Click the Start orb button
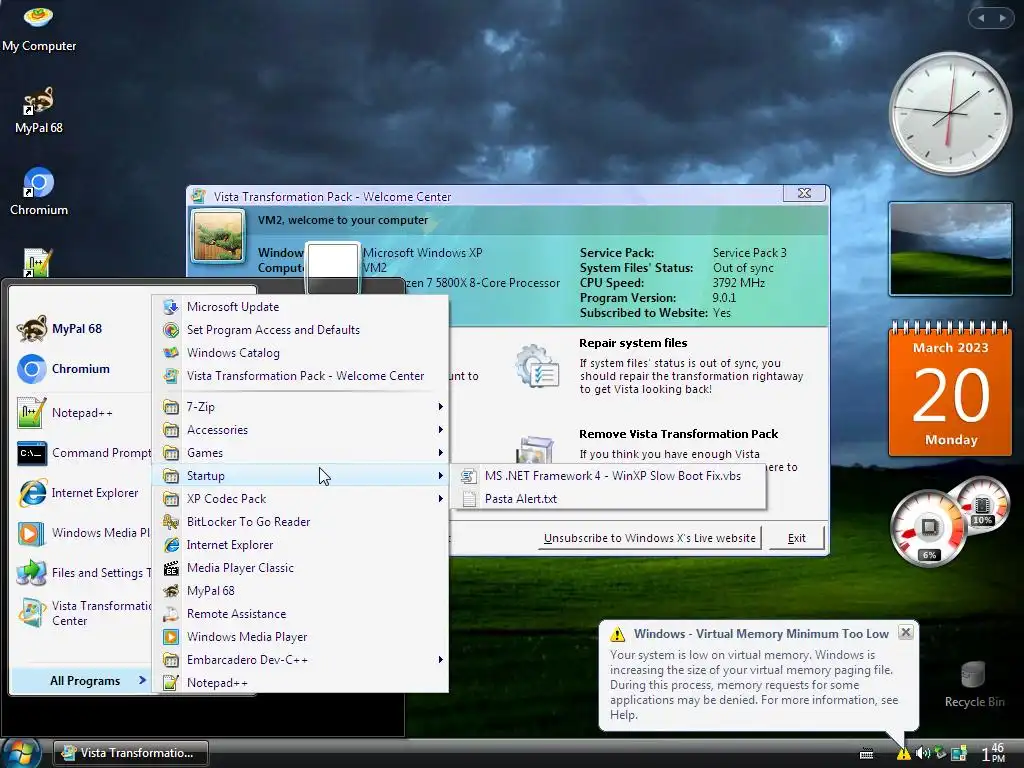 click(x=21, y=753)
